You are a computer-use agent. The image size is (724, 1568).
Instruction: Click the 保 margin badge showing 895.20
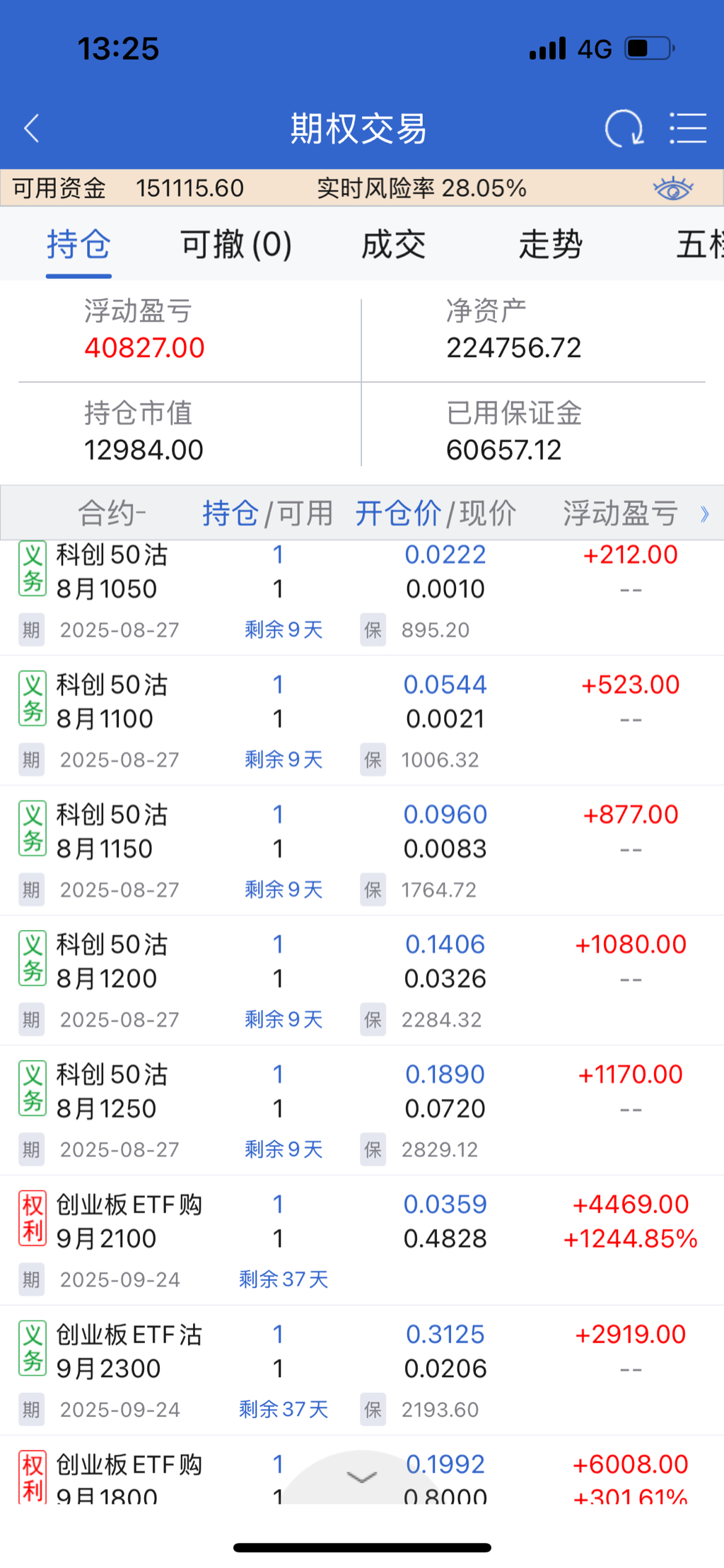click(x=373, y=630)
